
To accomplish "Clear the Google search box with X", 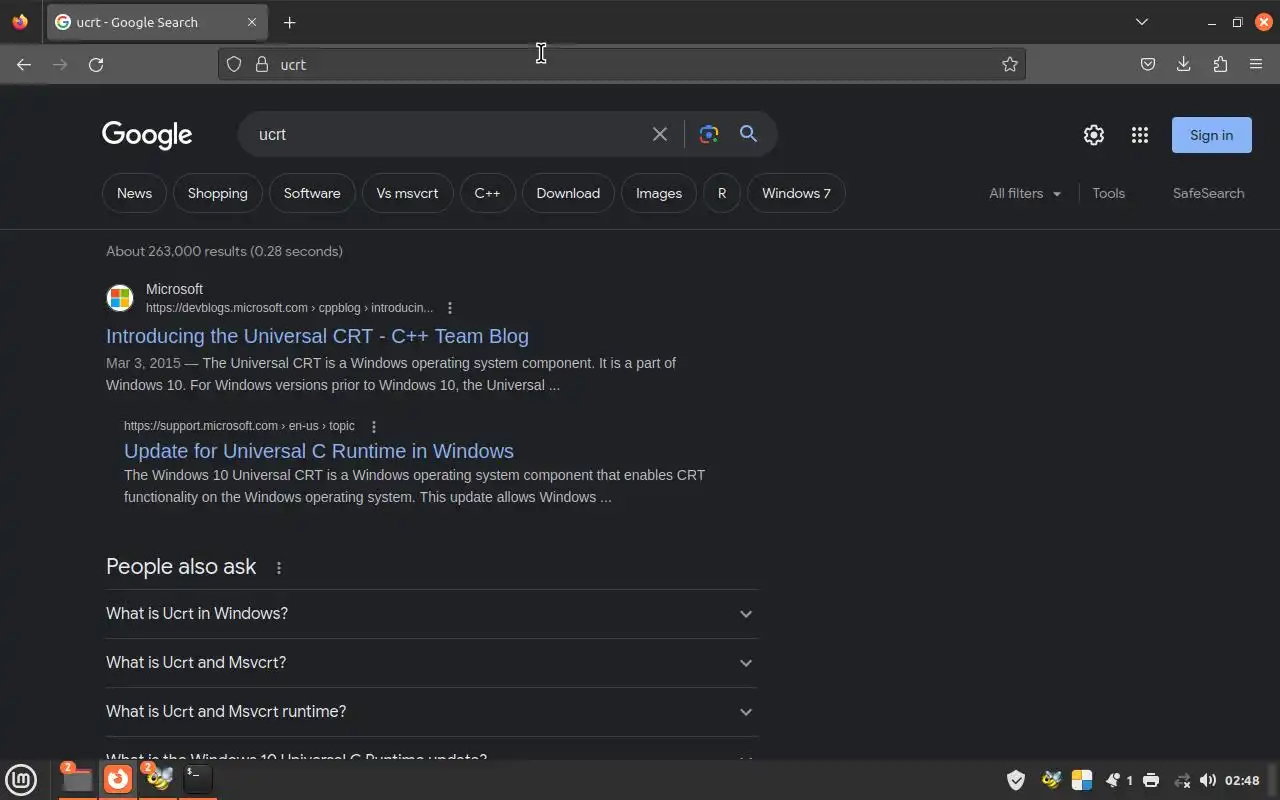I will pos(660,134).
